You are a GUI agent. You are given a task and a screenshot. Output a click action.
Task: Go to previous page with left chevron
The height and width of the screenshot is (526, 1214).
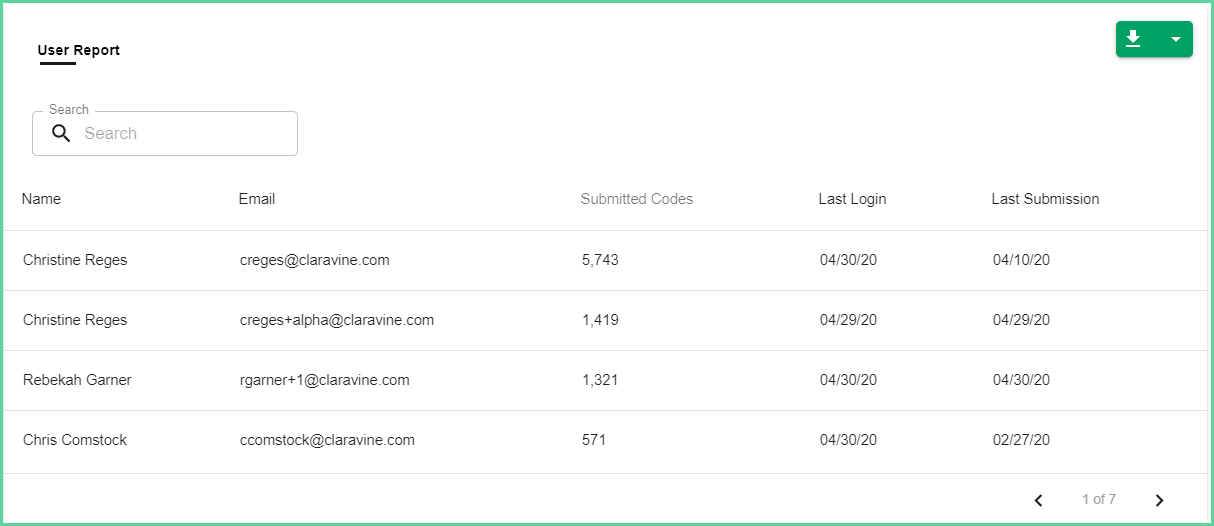click(1039, 499)
